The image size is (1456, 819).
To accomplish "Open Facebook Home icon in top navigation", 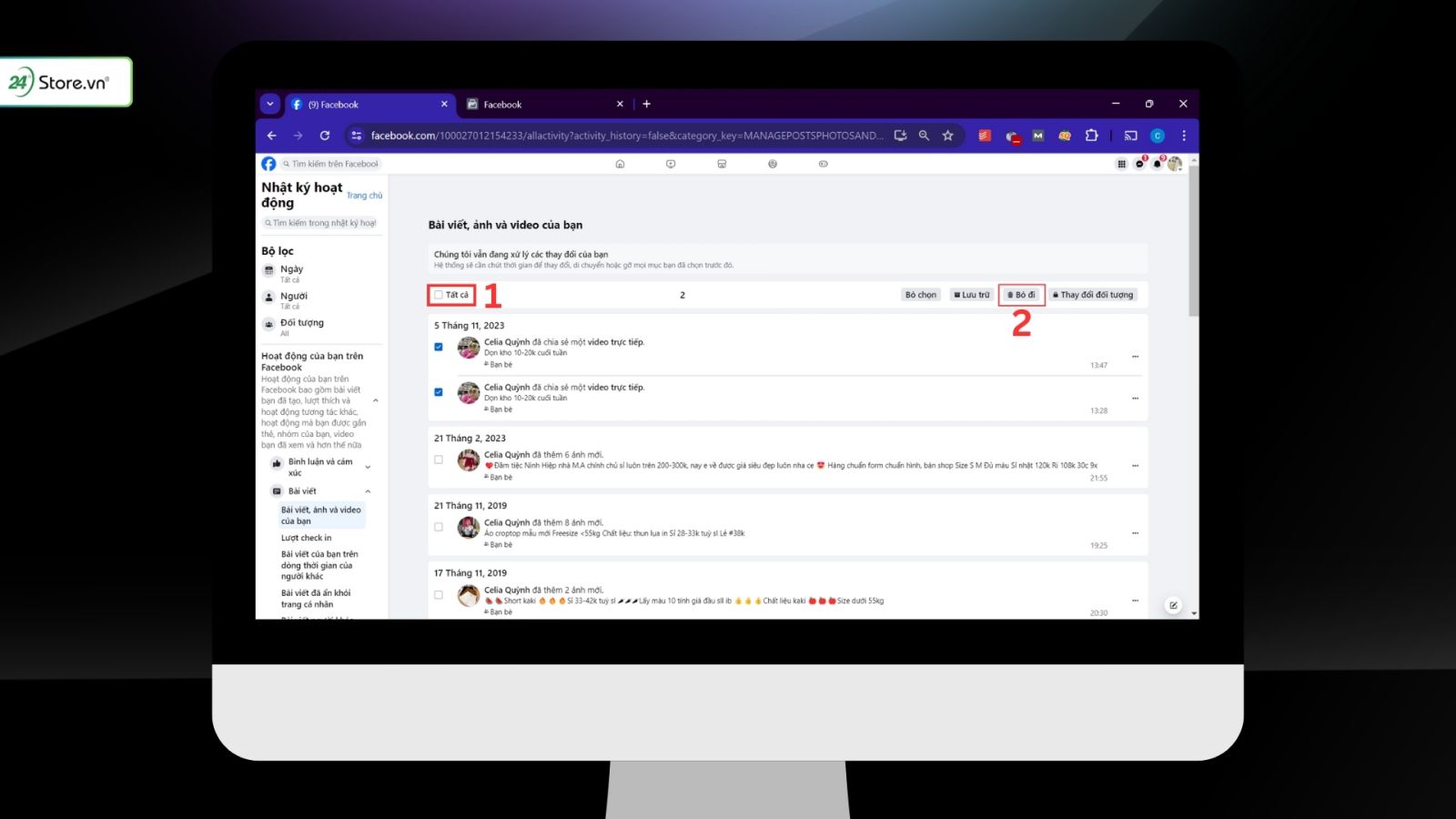I will click(x=620, y=164).
